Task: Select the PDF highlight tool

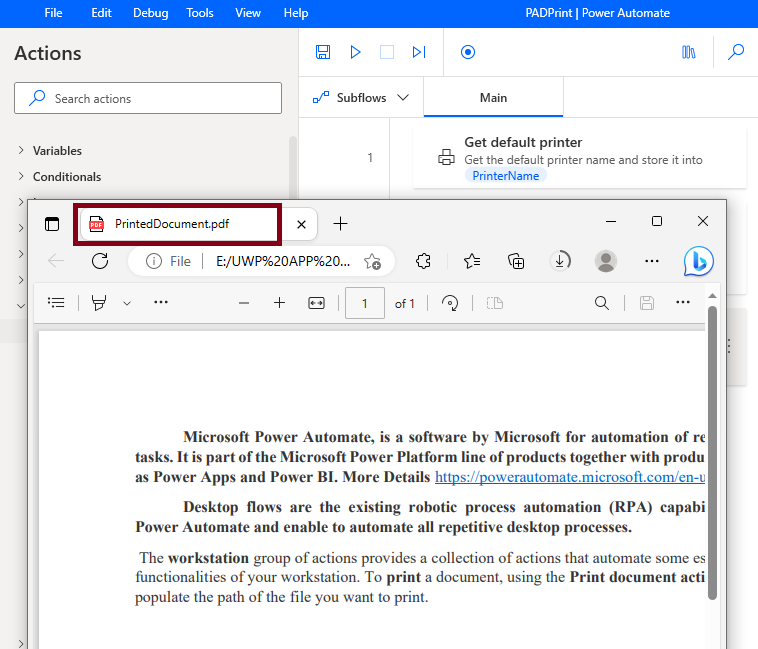Action: 99,303
